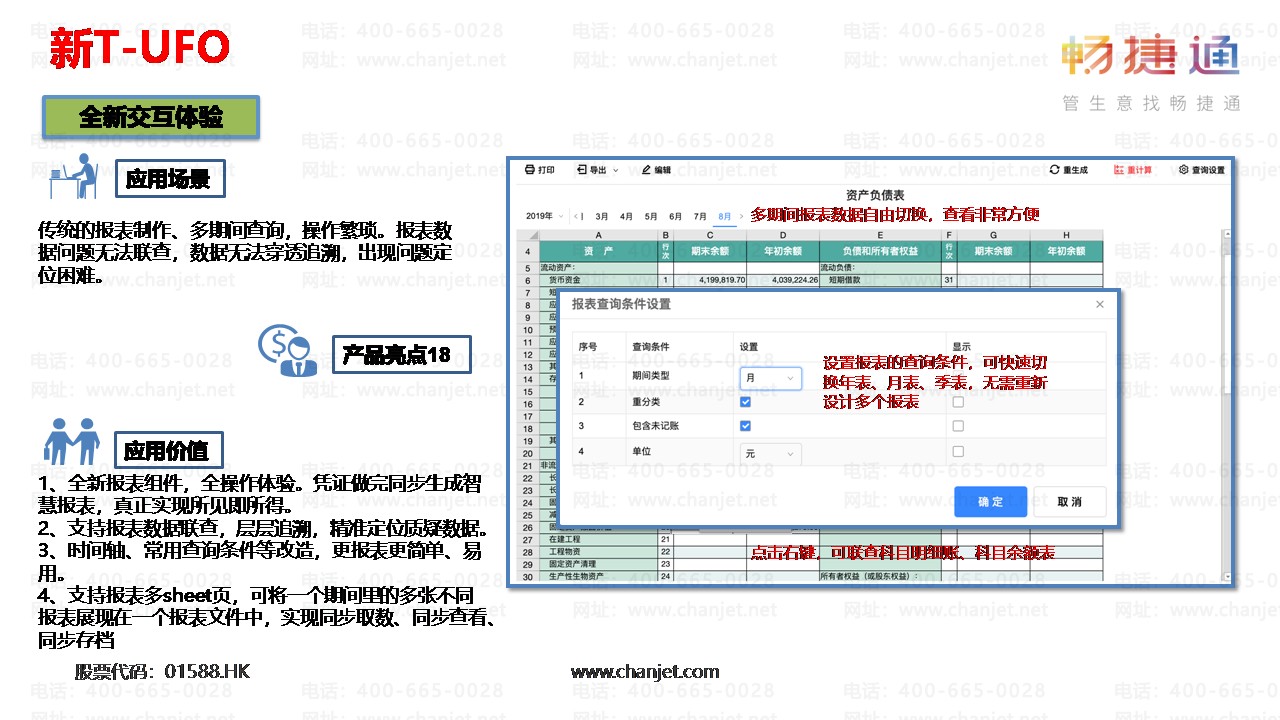Click the select-all corner of the sheet

(x=527, y=235)
